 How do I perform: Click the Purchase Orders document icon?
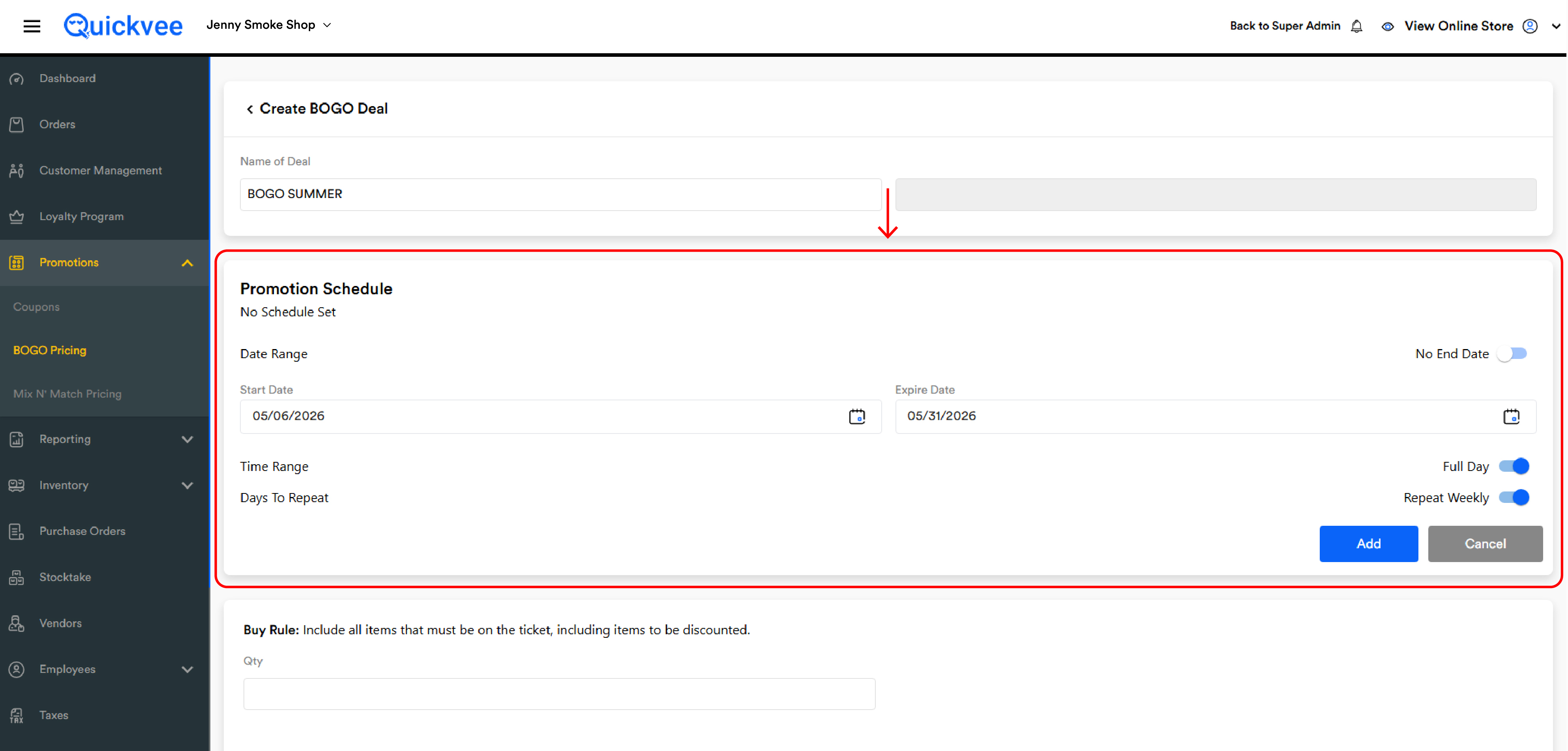(x=17, y=531)
